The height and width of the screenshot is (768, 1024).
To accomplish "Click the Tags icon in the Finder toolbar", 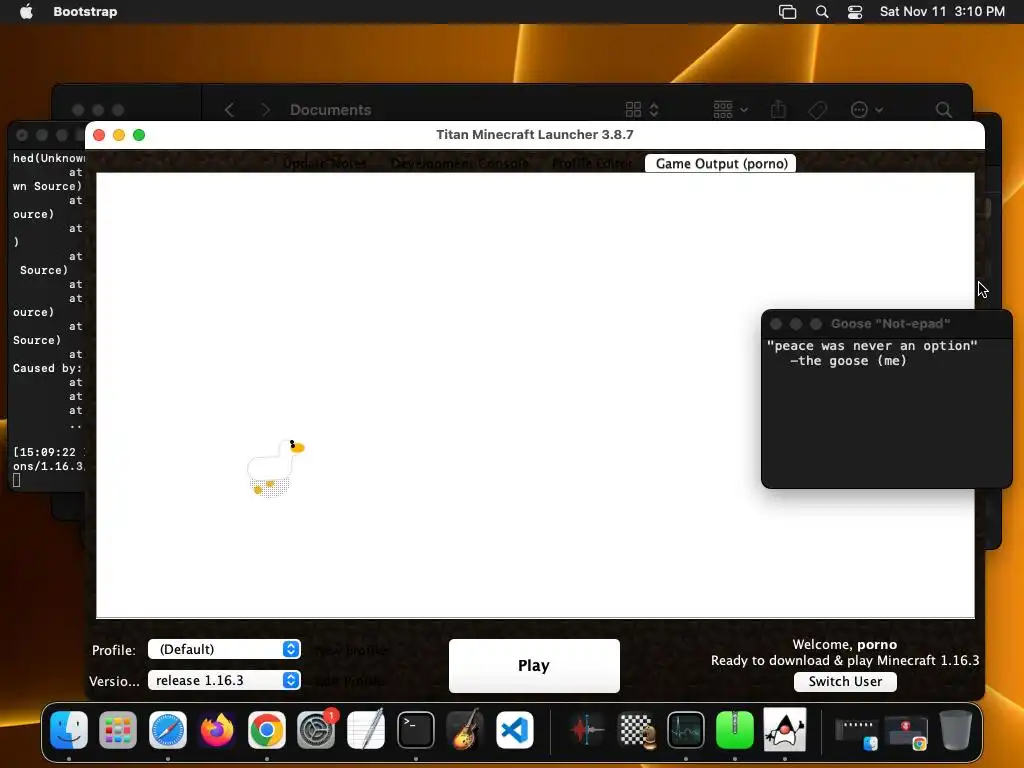I will 818,110.
